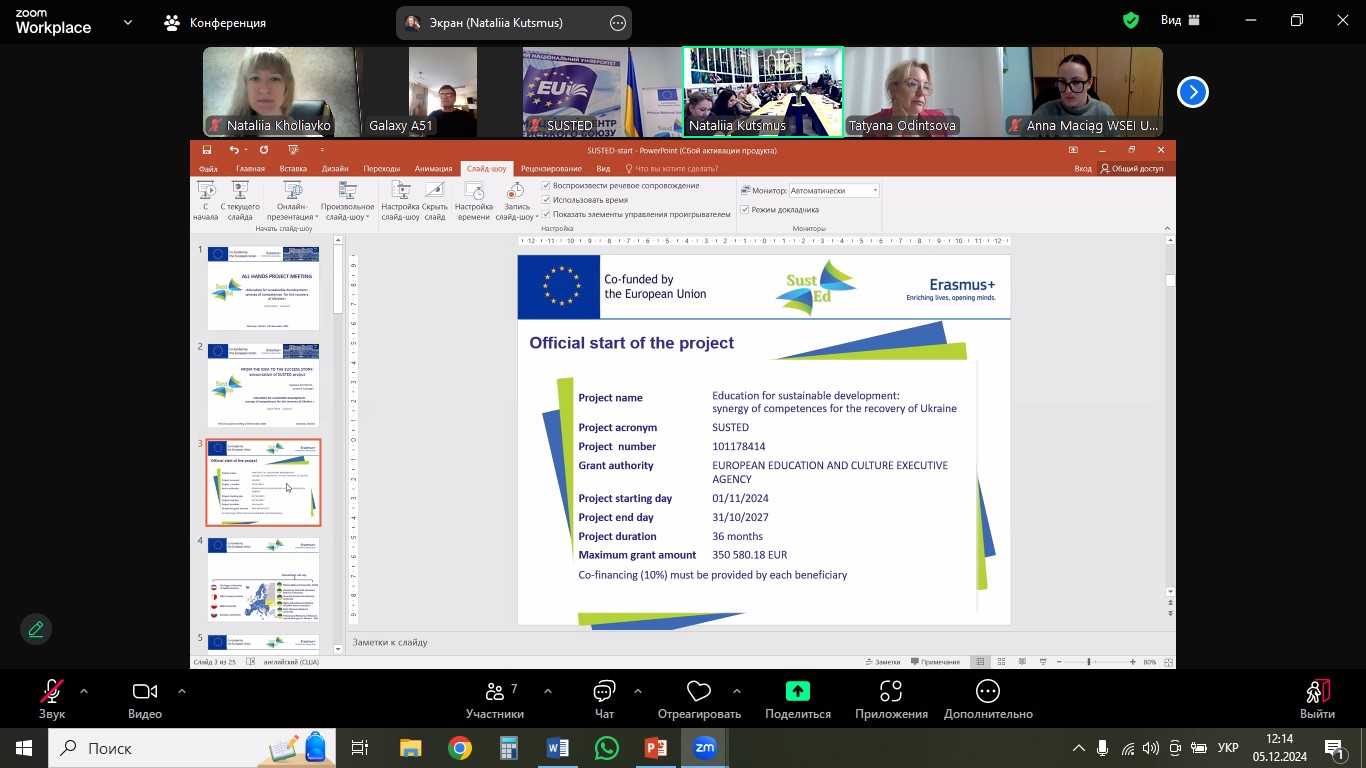This screenshot has width=1366, height=768.
Task: Start camera using the Видео icon
Action: point(145,692)
